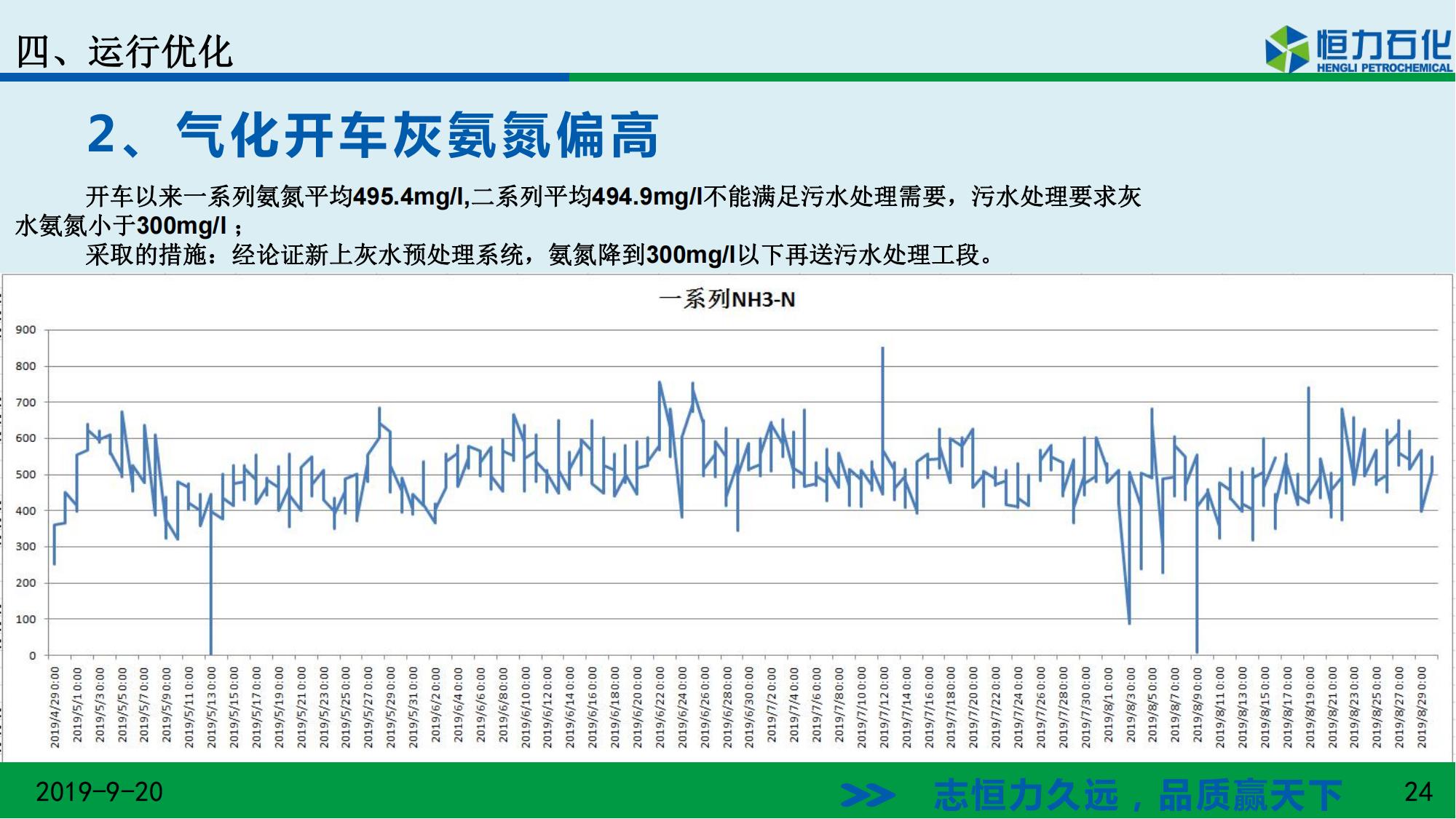The height and width of the screenshot is (819, 1456).
Task: Click slide page number 24
Action: pyautogui.click(x=1418, y=792)
